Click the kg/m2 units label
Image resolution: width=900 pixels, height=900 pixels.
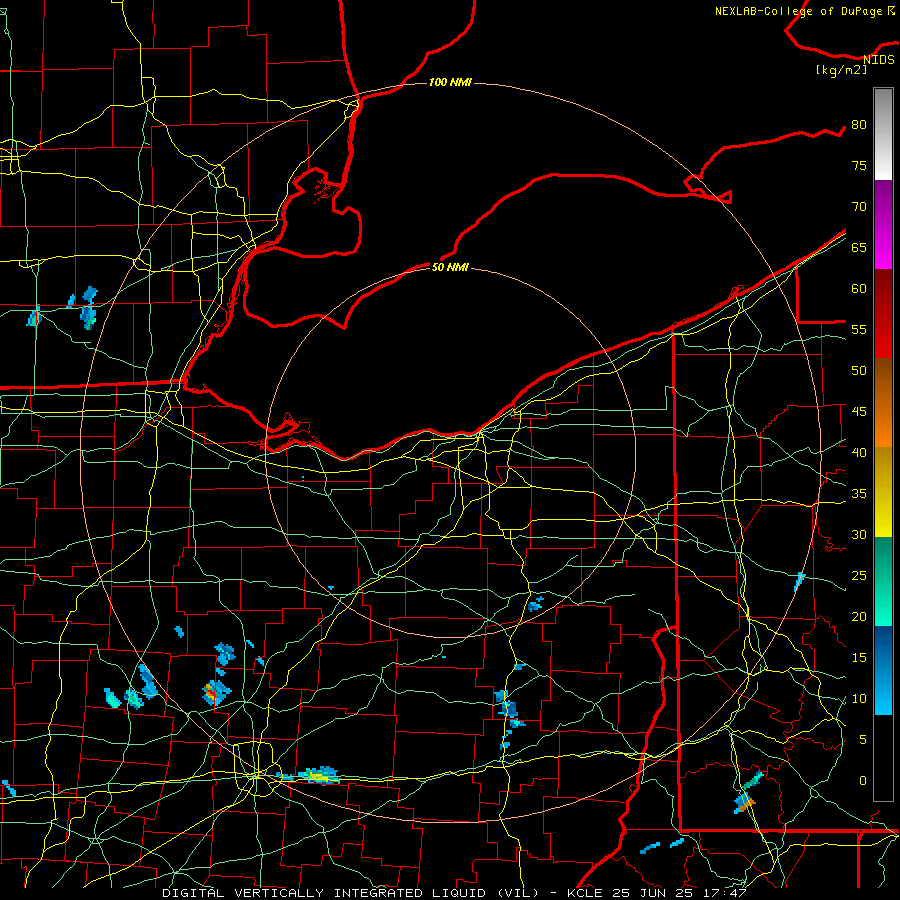841,70
